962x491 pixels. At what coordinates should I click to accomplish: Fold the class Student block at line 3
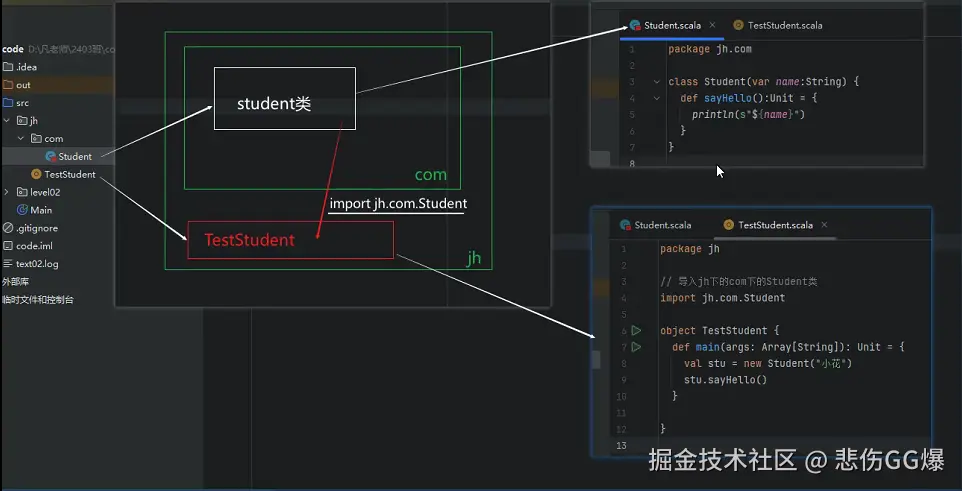coord(656,81)
